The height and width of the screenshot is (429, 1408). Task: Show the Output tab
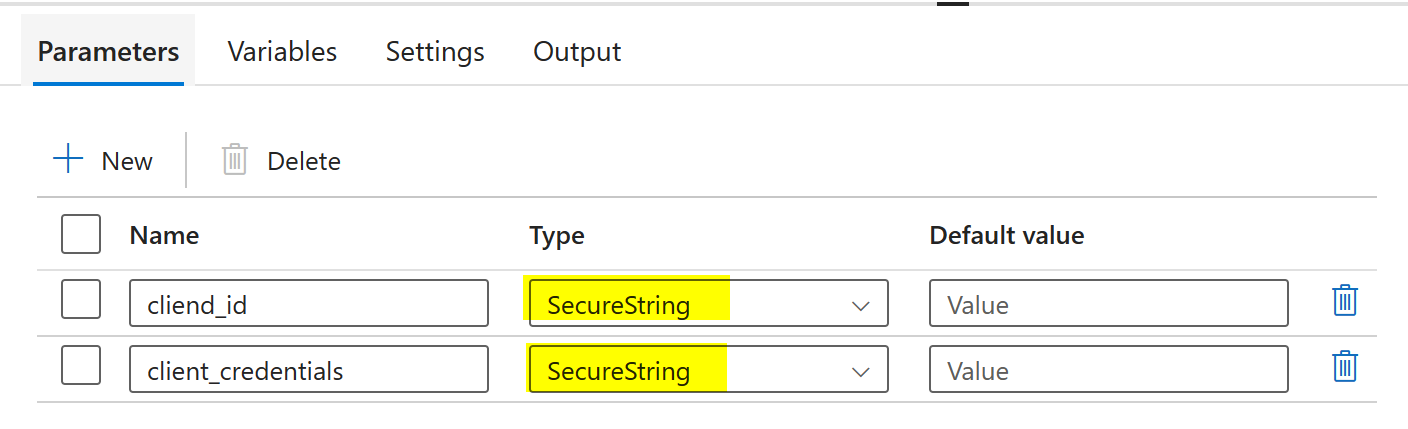(x=577, y=52)
